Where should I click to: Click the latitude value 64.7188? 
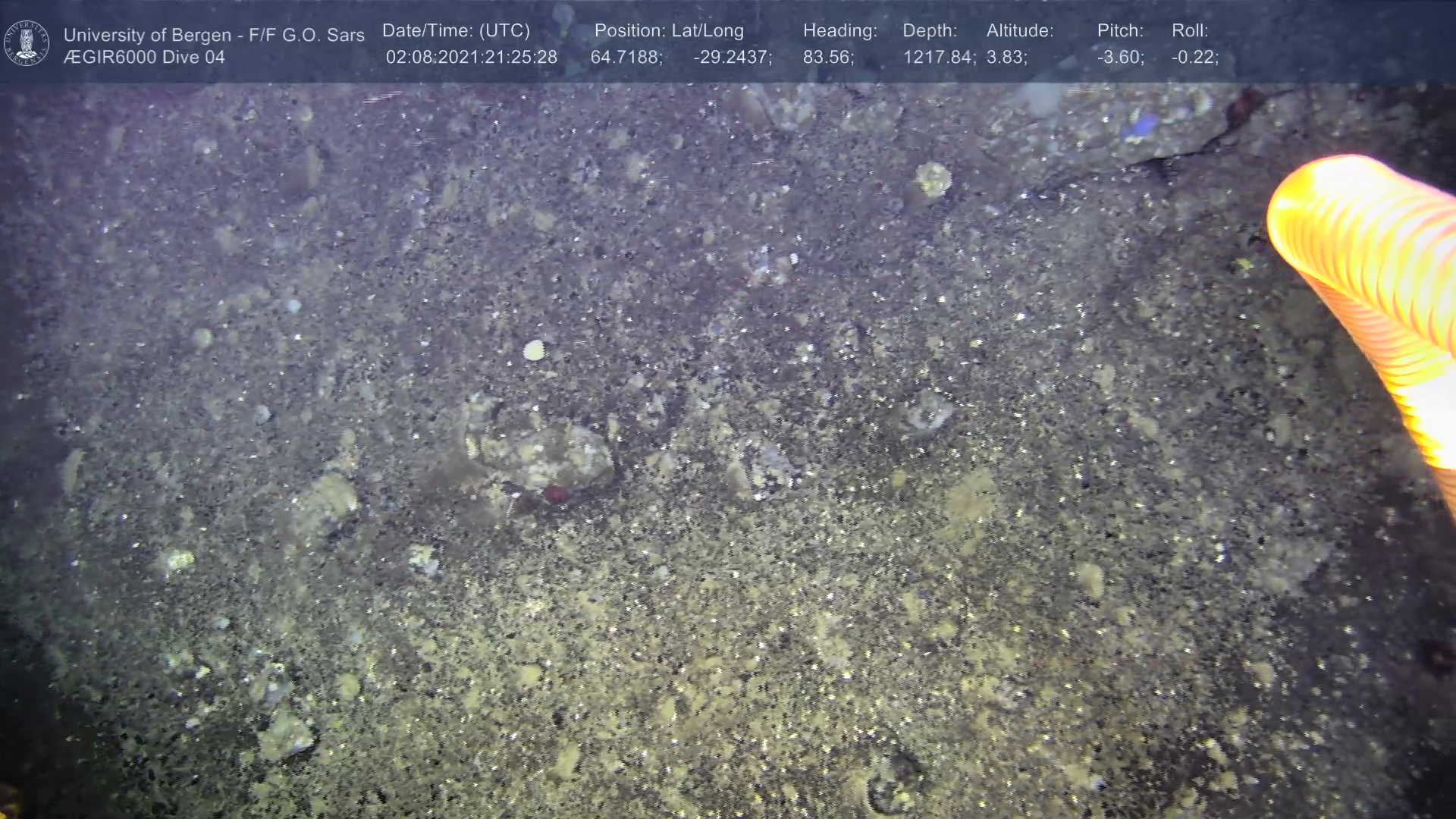[626, 58]
